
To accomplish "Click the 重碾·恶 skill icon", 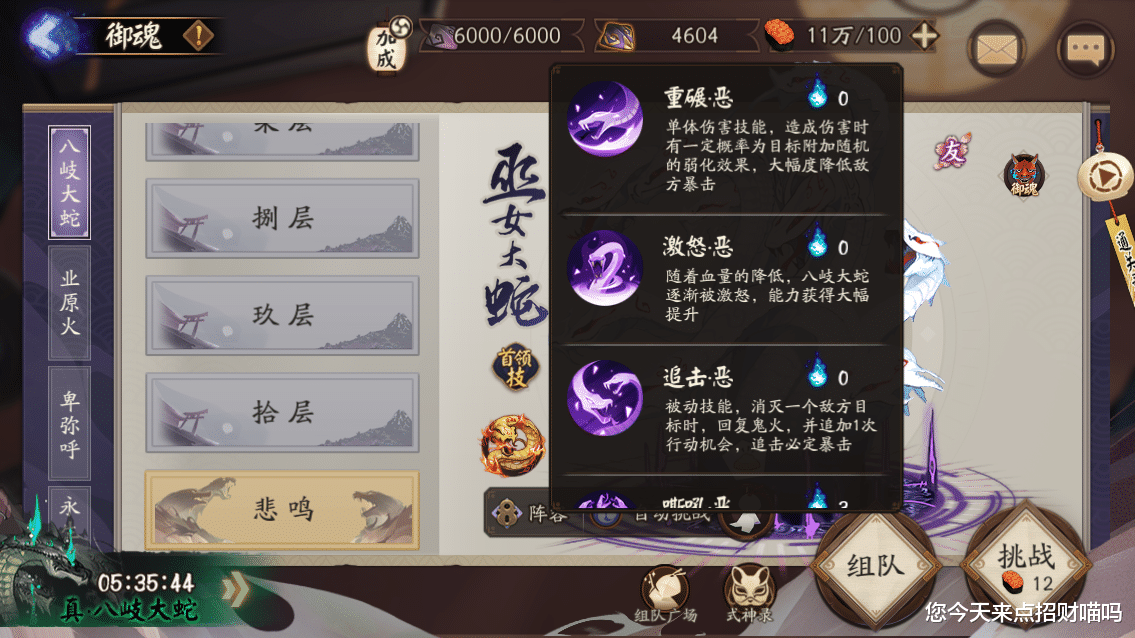I will click(604, 119).
